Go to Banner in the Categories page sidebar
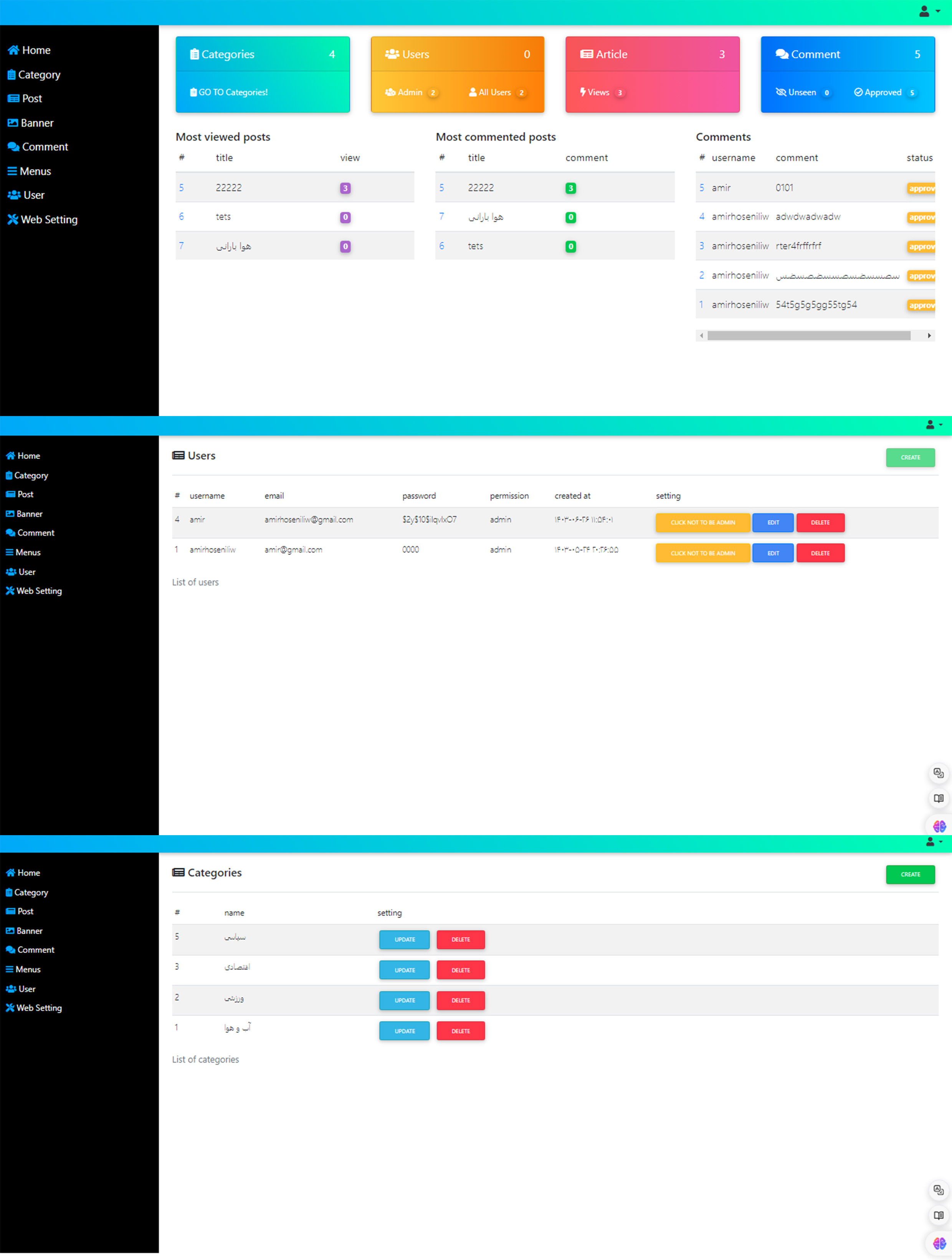 (x=24, y=931)
